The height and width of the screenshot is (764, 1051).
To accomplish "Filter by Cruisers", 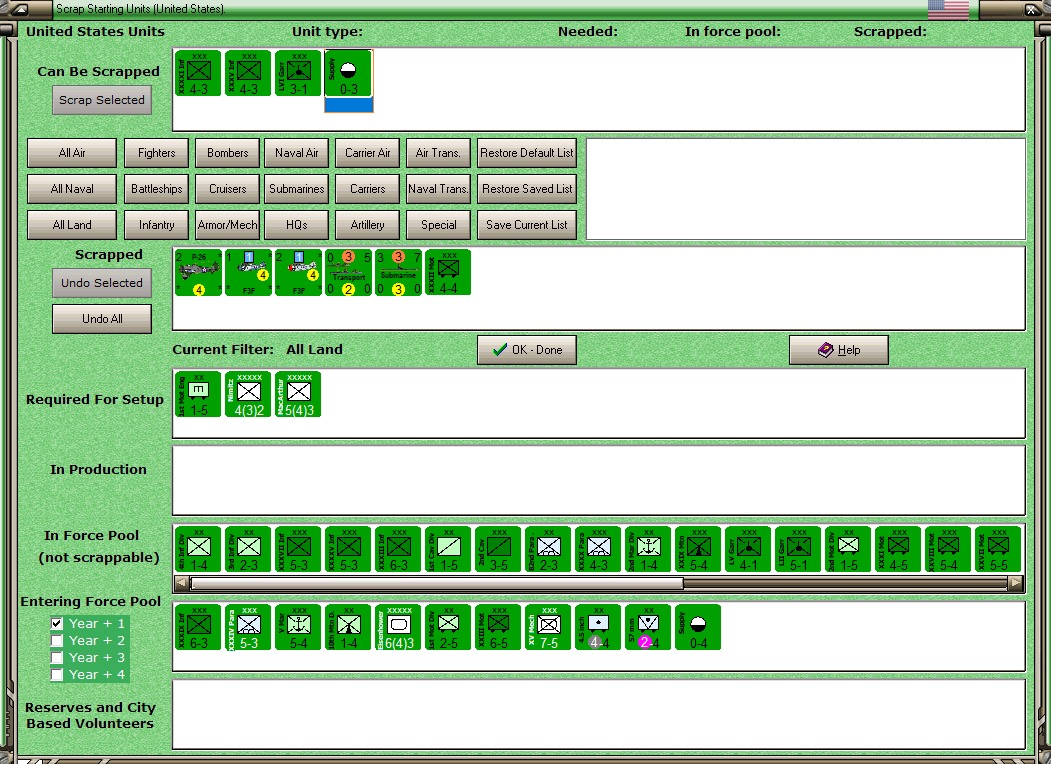I will [x=227, y=189].
